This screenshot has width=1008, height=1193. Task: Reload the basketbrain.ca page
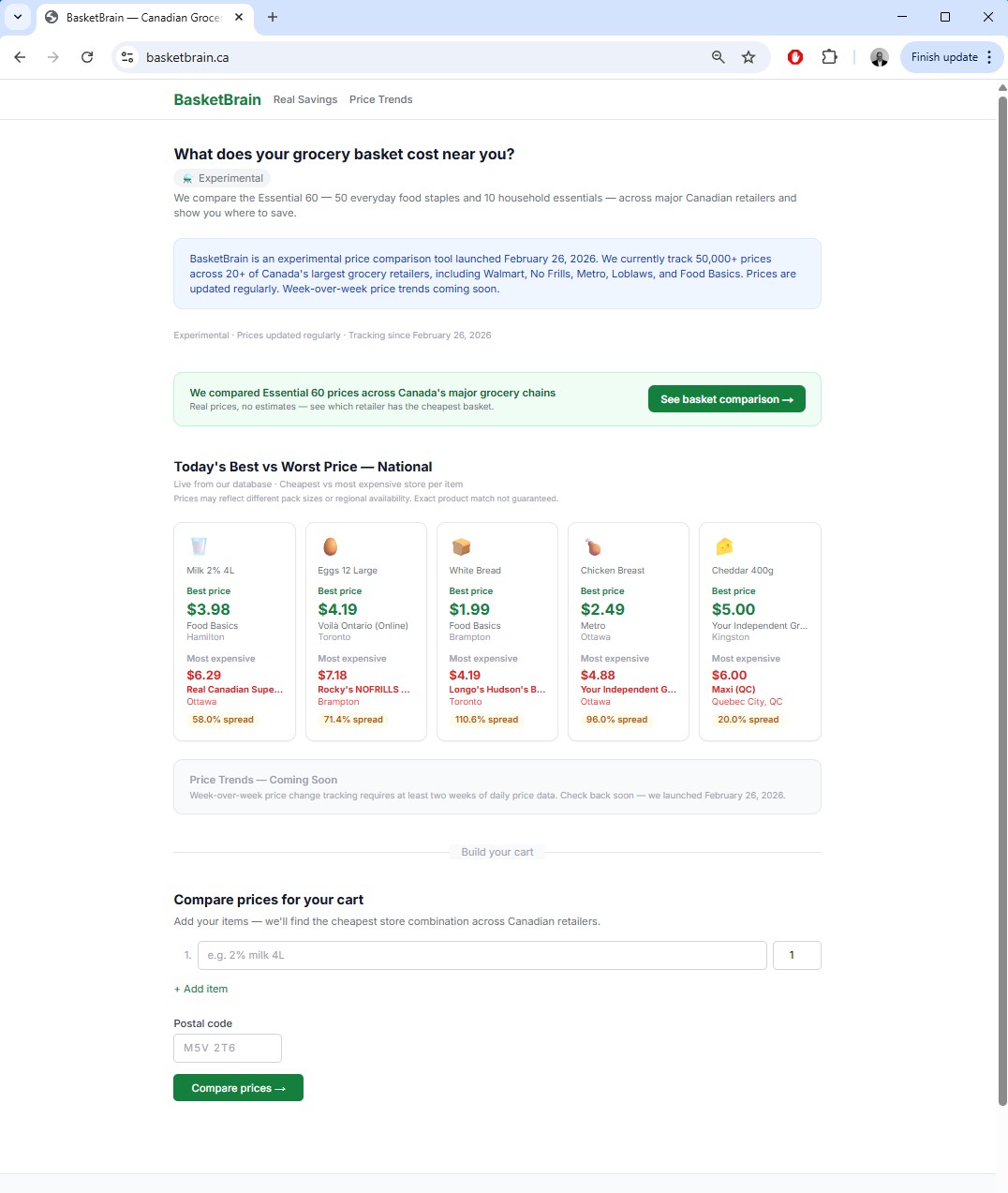click(87, 57)
